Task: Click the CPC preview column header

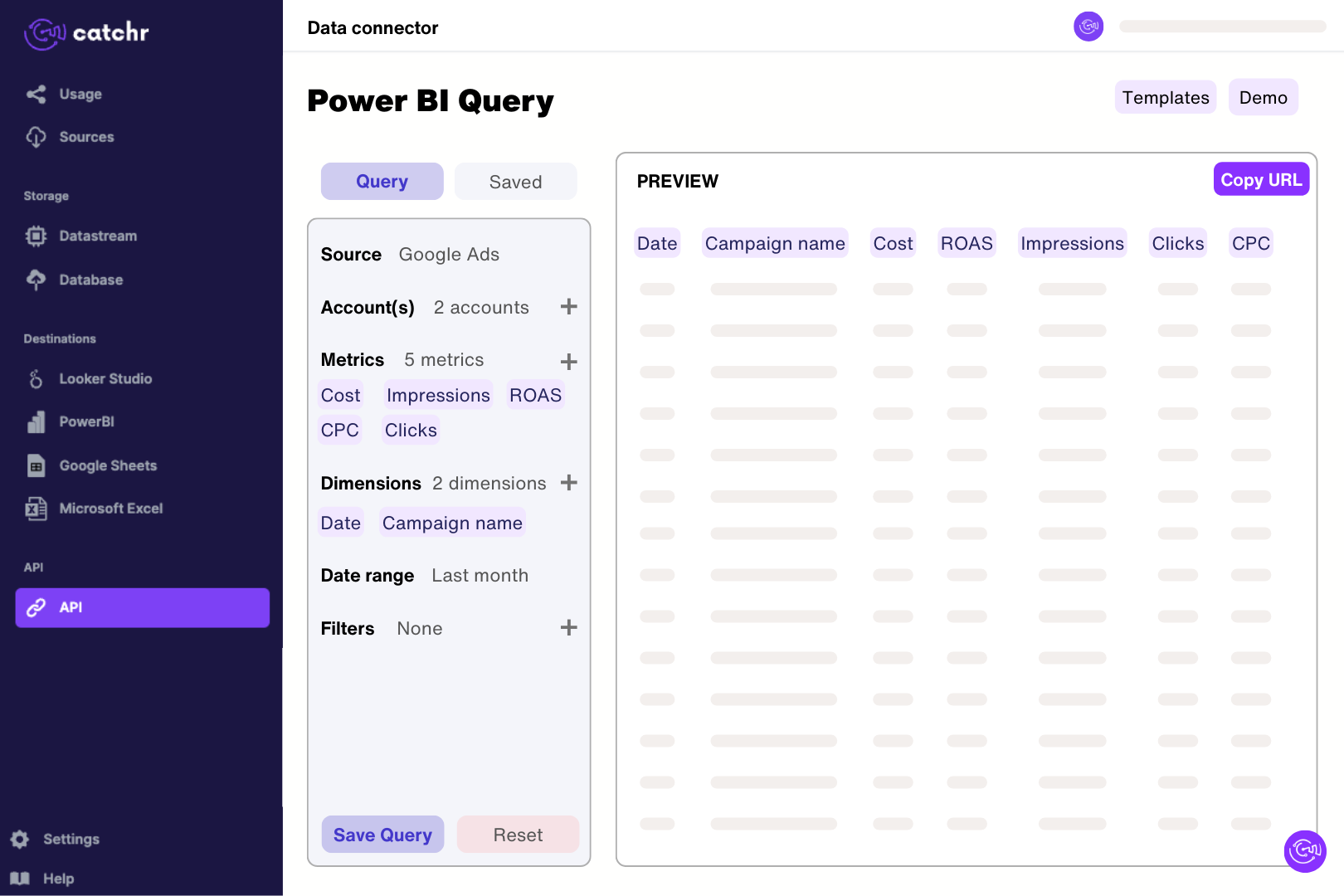Action: 1251,243
